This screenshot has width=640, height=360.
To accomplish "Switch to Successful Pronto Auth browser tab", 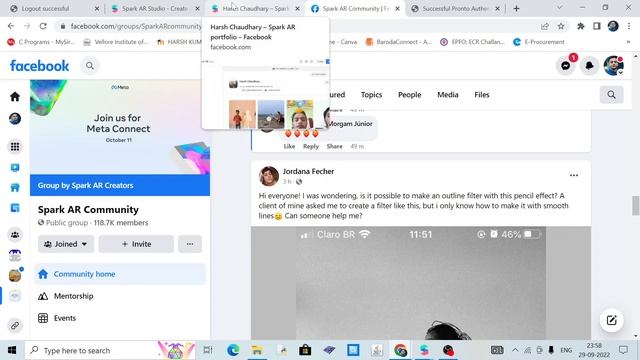I will point(455,8).
